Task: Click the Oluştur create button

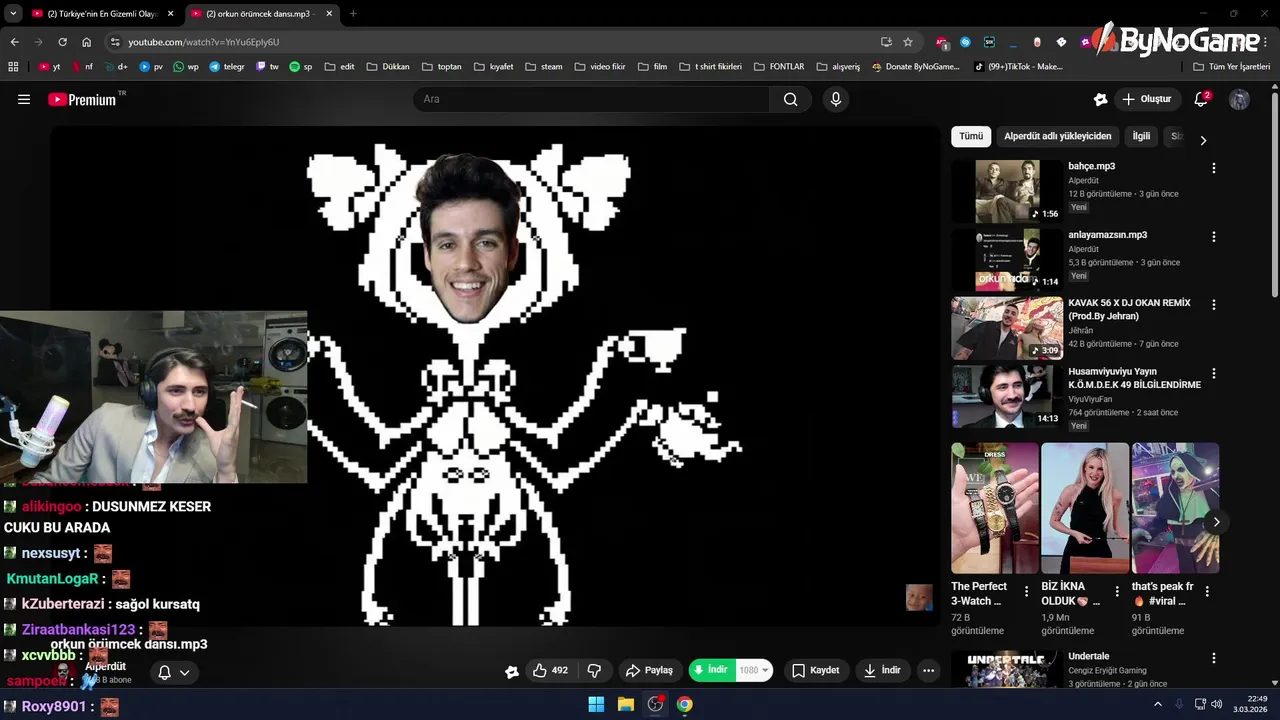Action: point(1146,99)
